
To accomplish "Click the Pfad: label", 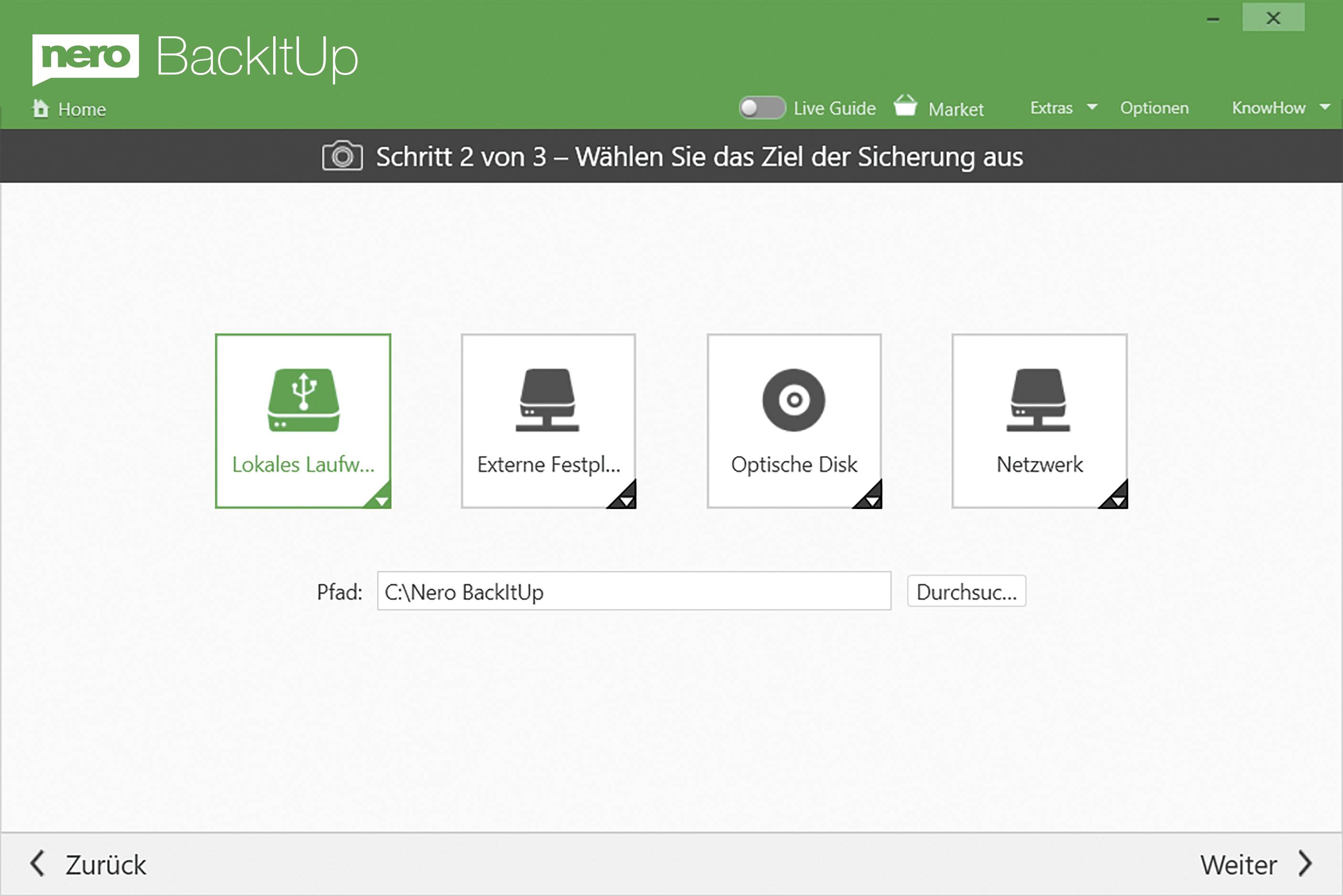I will coord(339,593).
